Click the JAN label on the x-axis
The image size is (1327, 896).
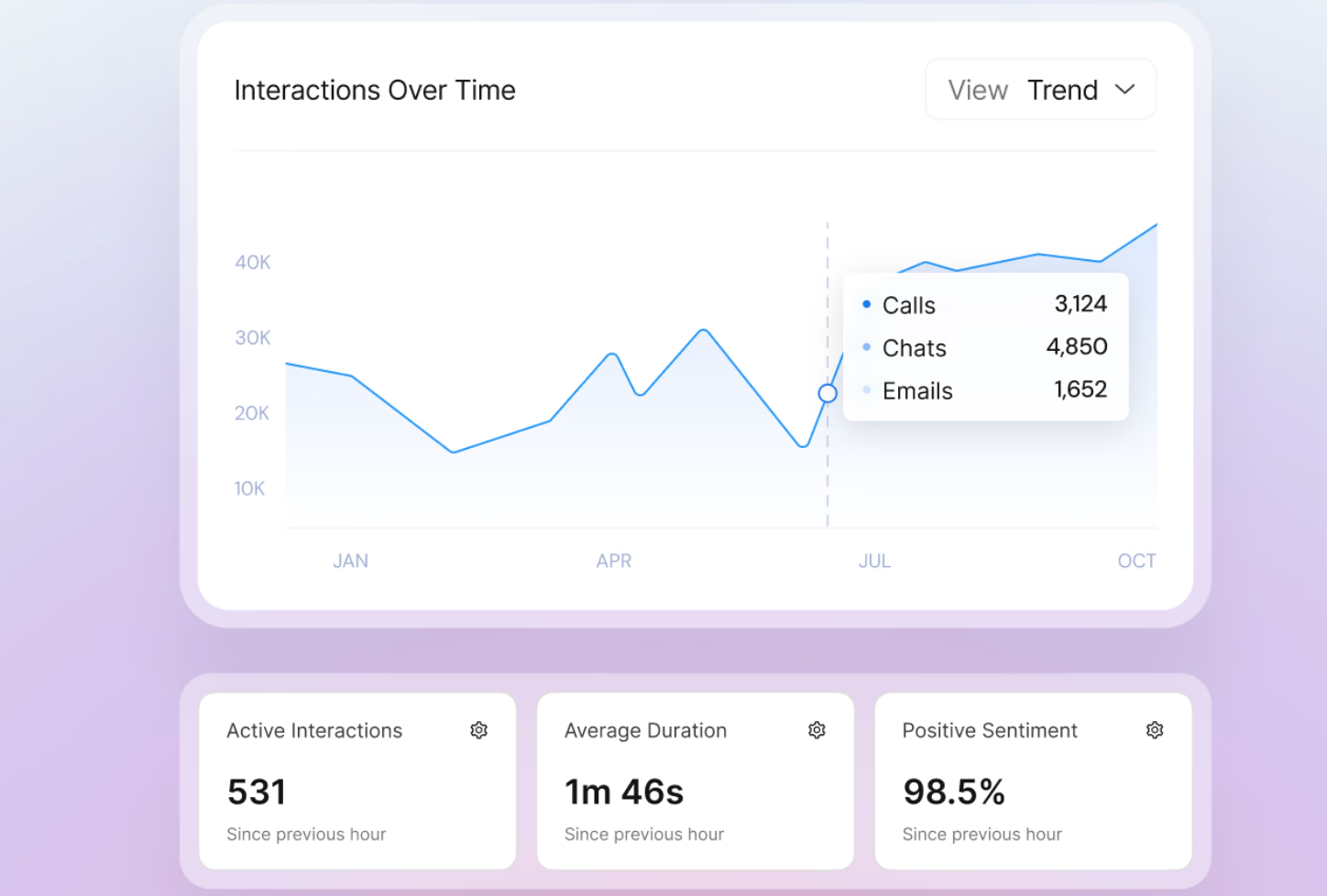click(350, 561)
